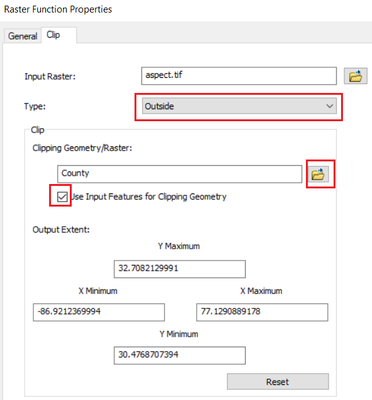The width and height of the screenshot is (372, 400).
Task: Reset the output extent values
Action: pyautogui.click(x=278, y=382)
